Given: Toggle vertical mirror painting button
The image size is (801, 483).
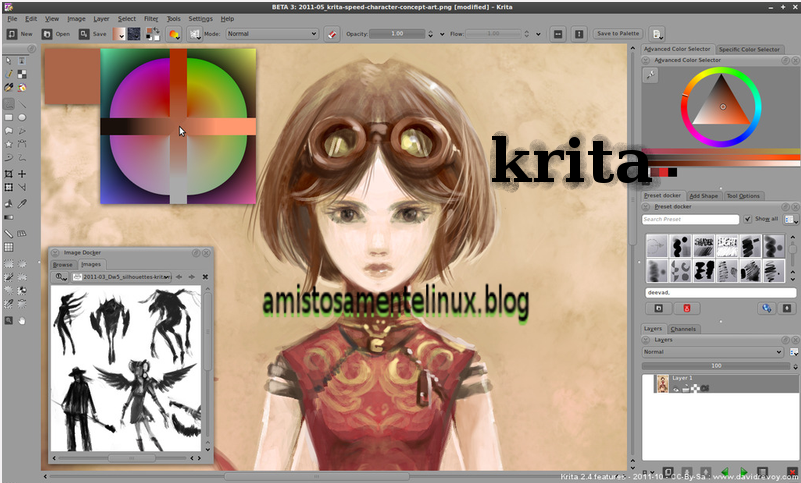Looking at the screenshot, I should pyautogui.click(x=579, y=34).
